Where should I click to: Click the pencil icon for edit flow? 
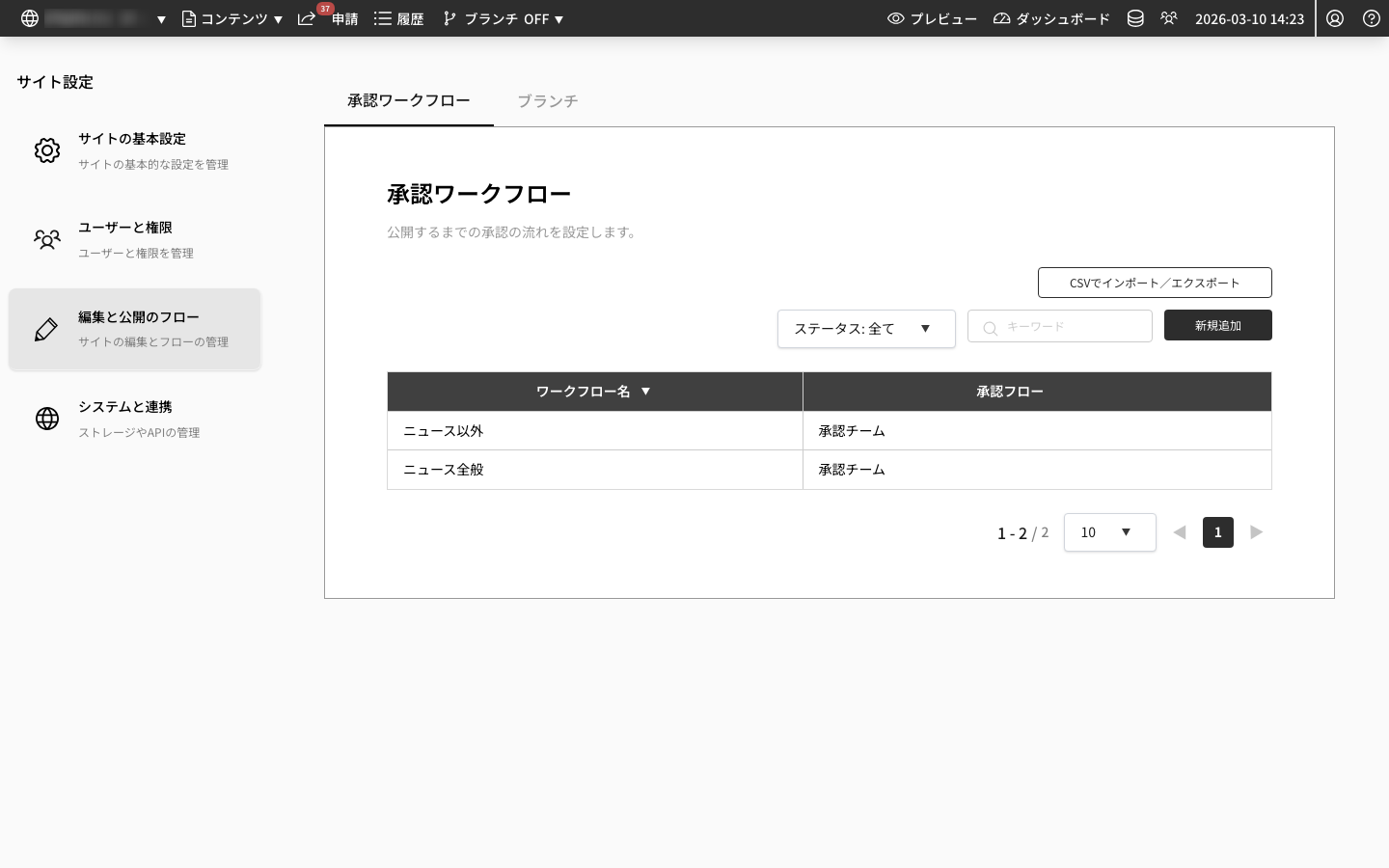pyautogui.click(x=46, y=329)
